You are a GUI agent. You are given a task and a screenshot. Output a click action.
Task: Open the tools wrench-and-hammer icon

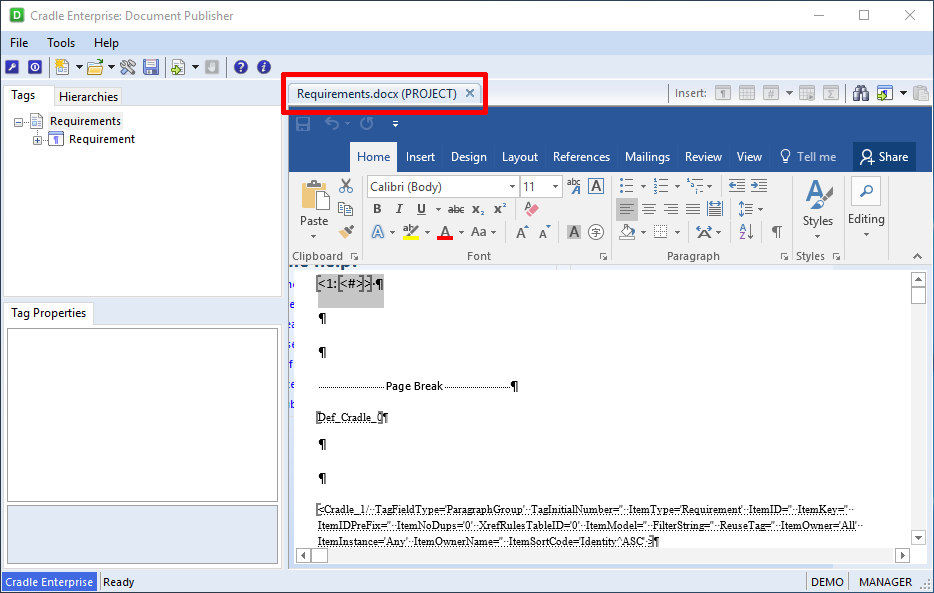point(127,67)
